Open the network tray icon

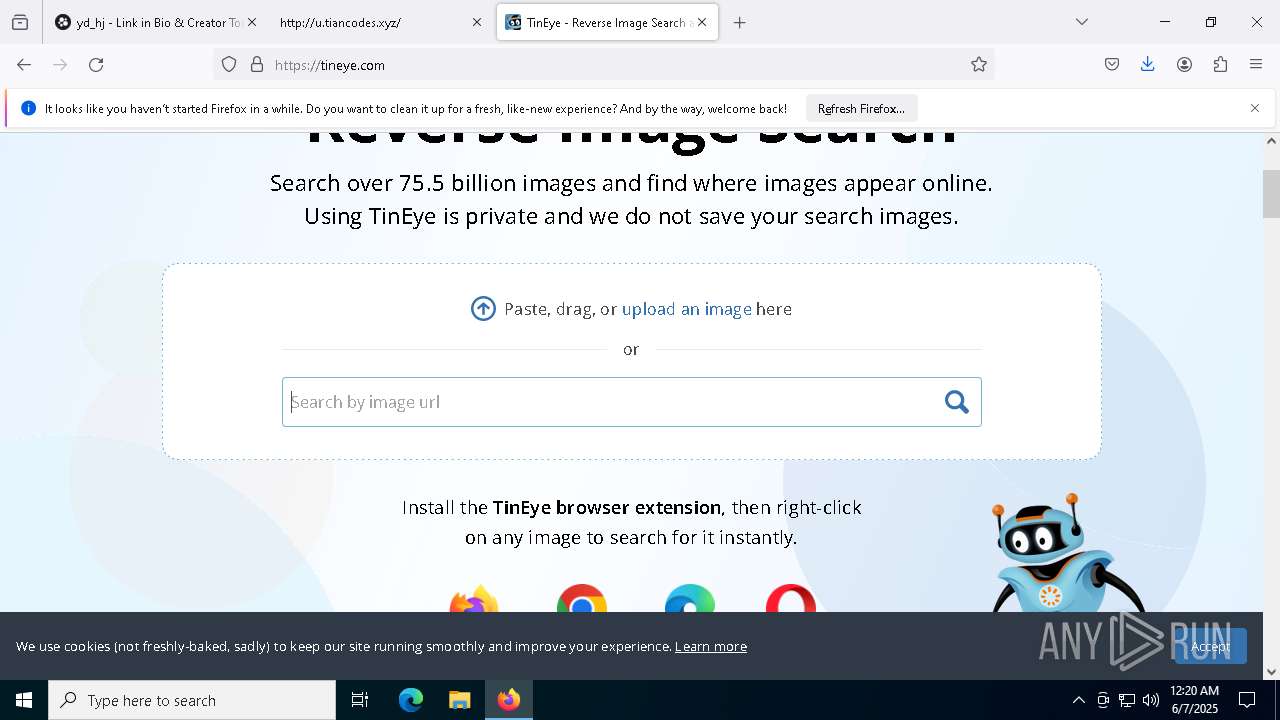1127,700
